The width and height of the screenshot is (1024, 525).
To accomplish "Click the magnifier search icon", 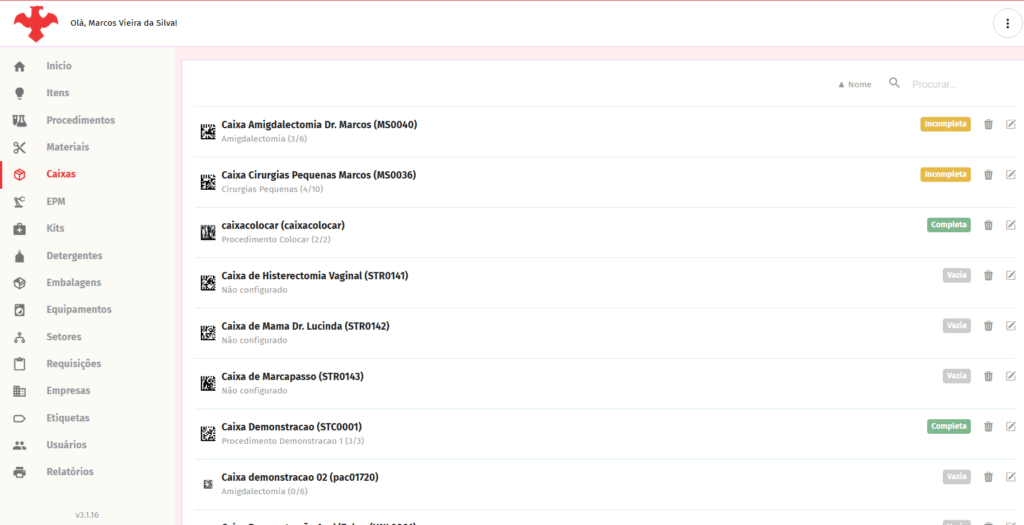I will 894,84.
